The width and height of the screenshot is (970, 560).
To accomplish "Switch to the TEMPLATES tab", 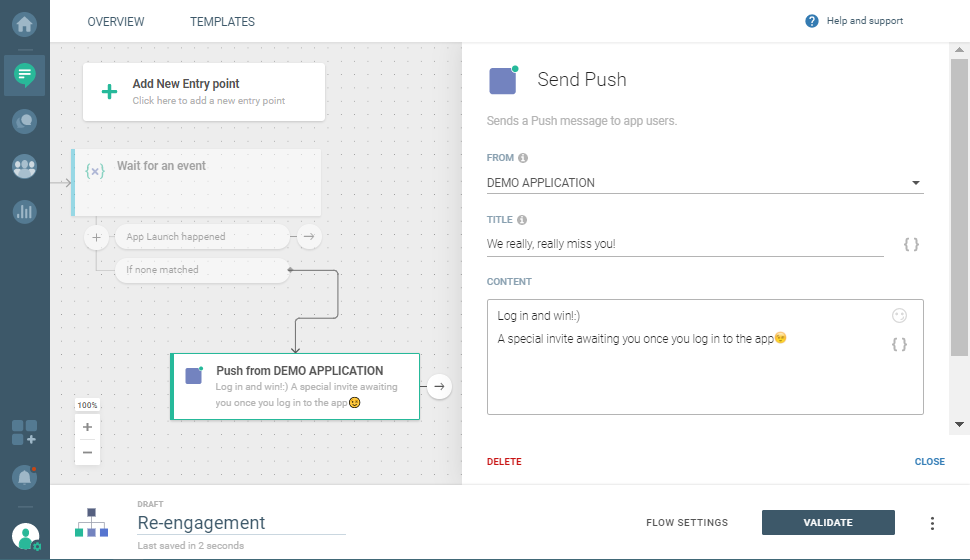I will pos(222,22).
